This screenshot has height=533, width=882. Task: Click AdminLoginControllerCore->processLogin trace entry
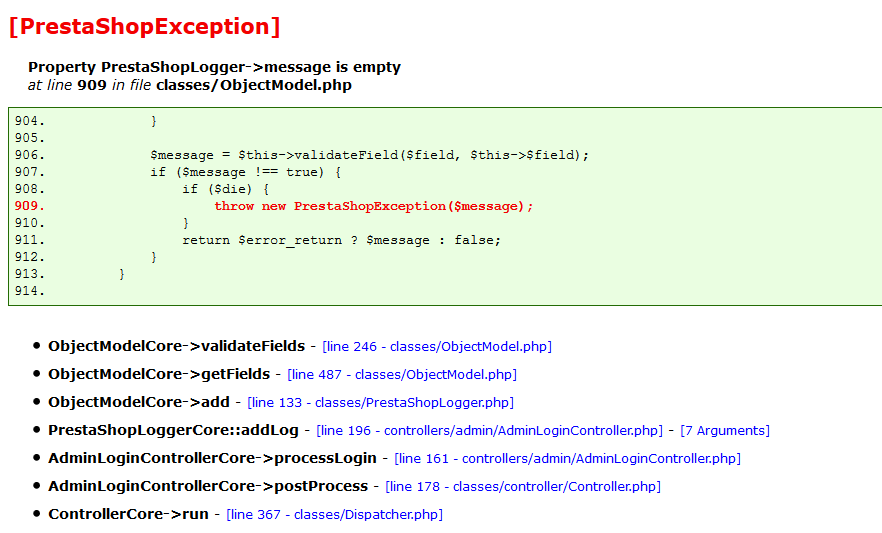tap(212, 459)
